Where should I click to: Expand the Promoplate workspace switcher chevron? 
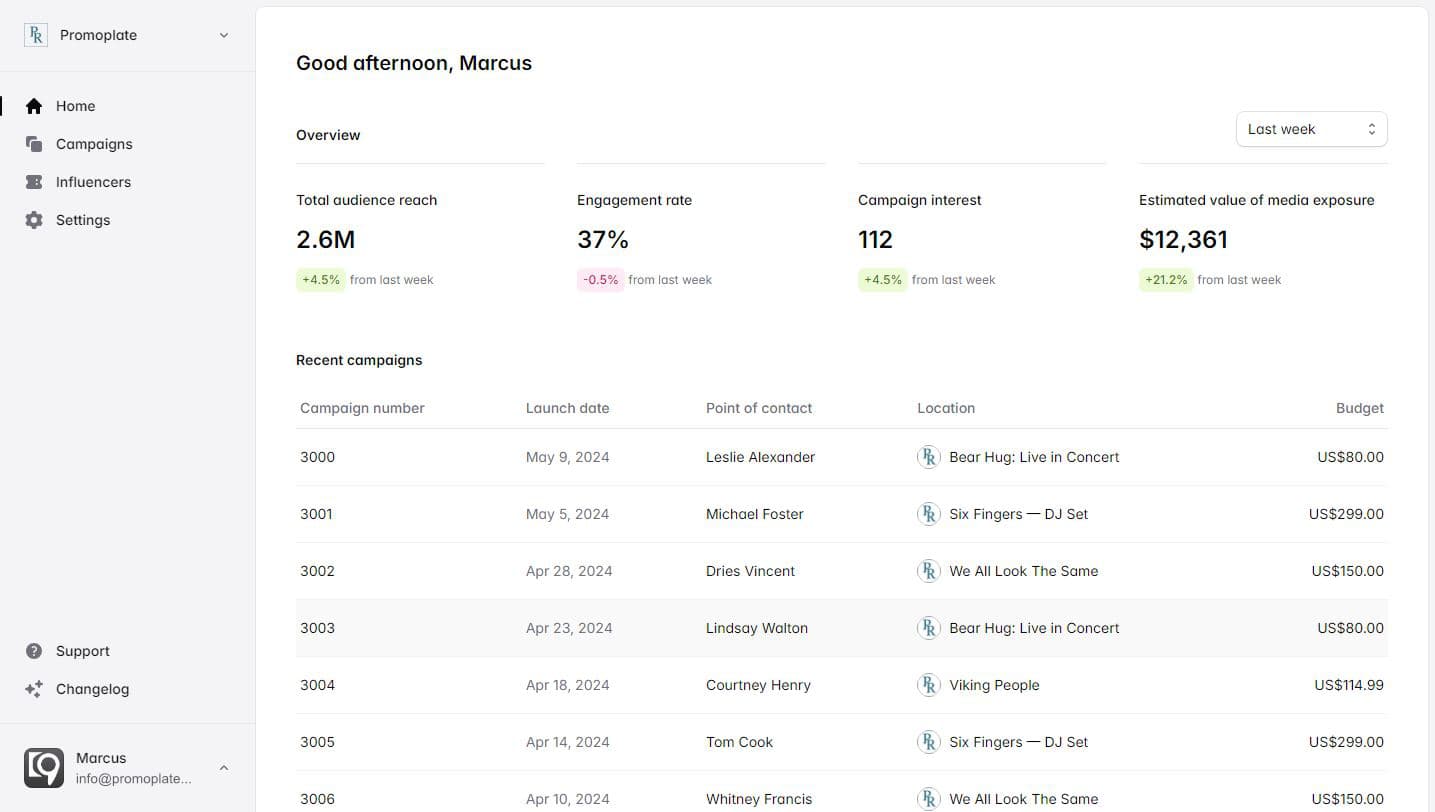pos(224,35)
